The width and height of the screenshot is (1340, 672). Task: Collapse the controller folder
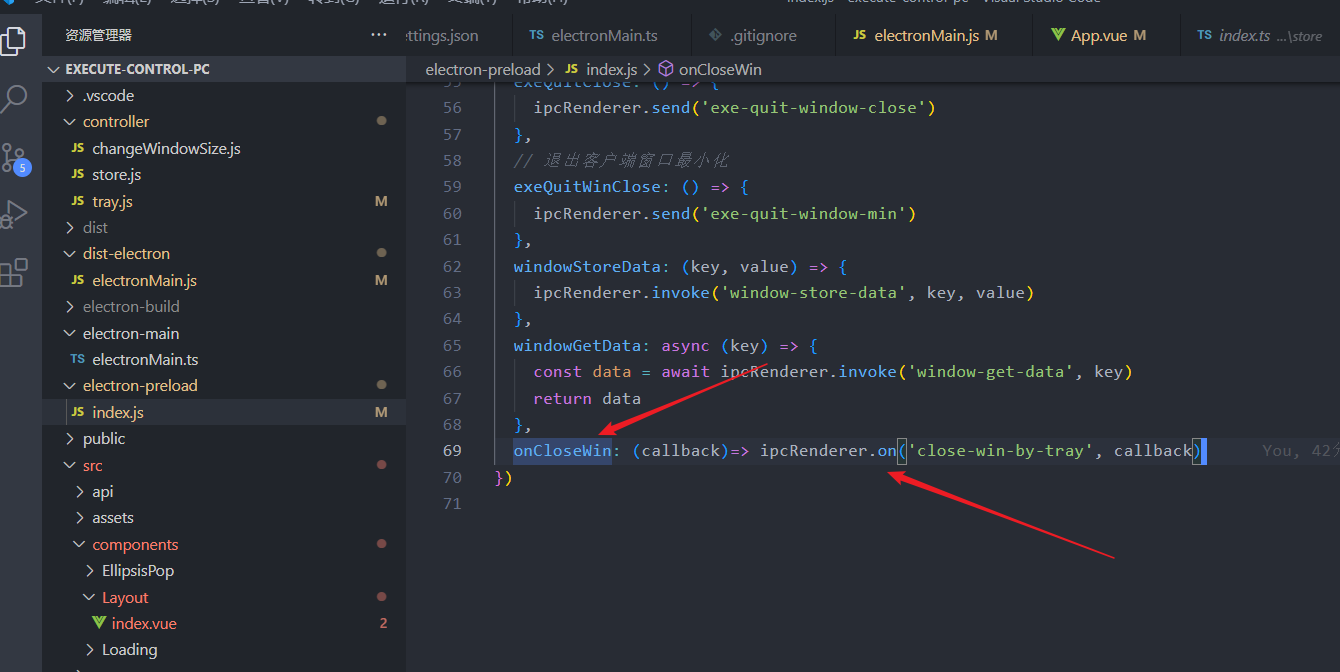[x=116, y=121]
